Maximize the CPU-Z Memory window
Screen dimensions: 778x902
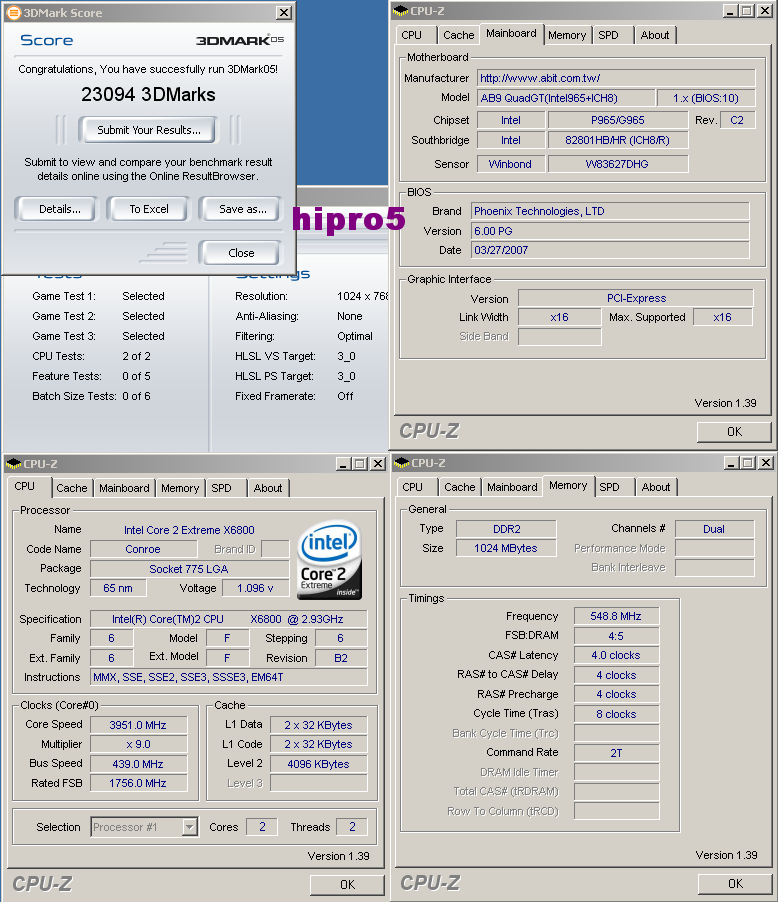coord(748,463)
